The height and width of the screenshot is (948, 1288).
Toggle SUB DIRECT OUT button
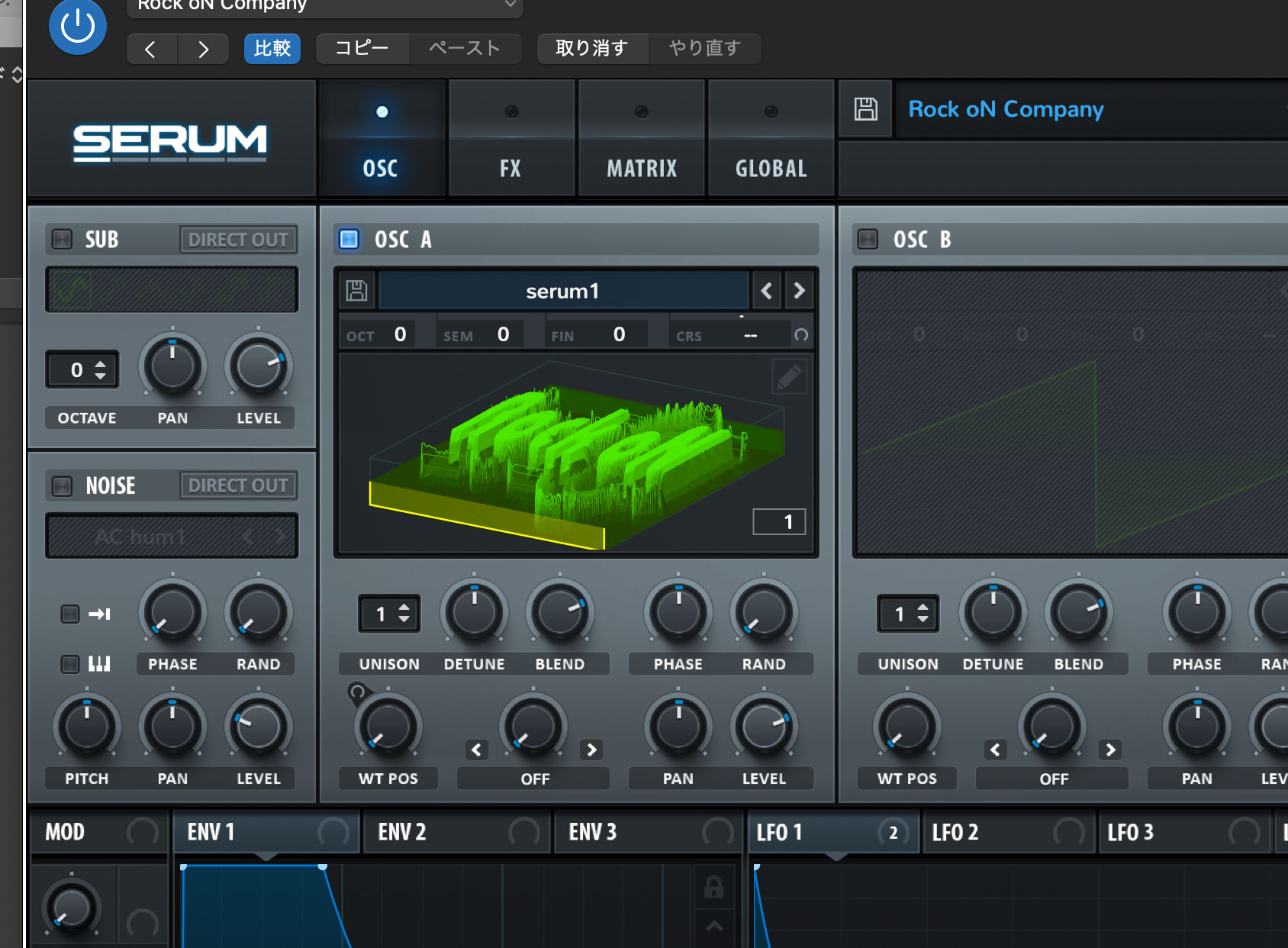tap(238, 240)
